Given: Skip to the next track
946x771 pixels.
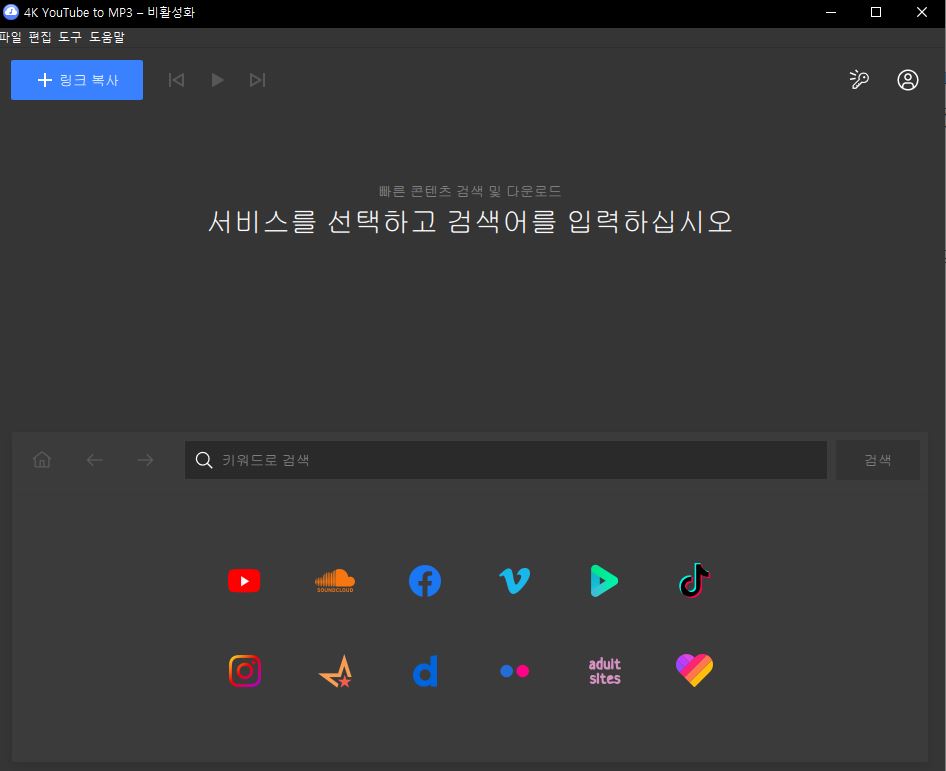Looking at the screenshot, I should 258,80.
